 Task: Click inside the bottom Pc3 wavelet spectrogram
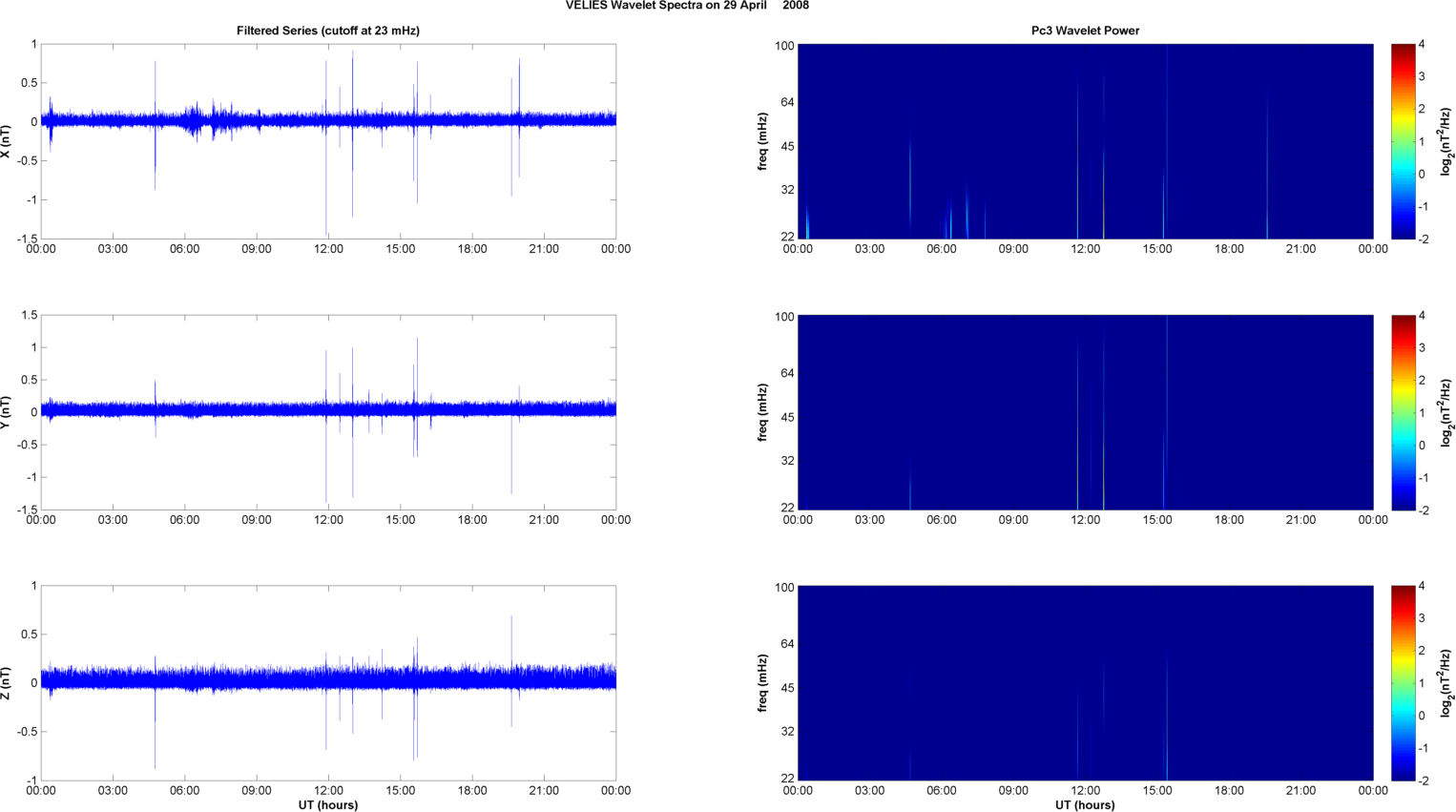1085,683
